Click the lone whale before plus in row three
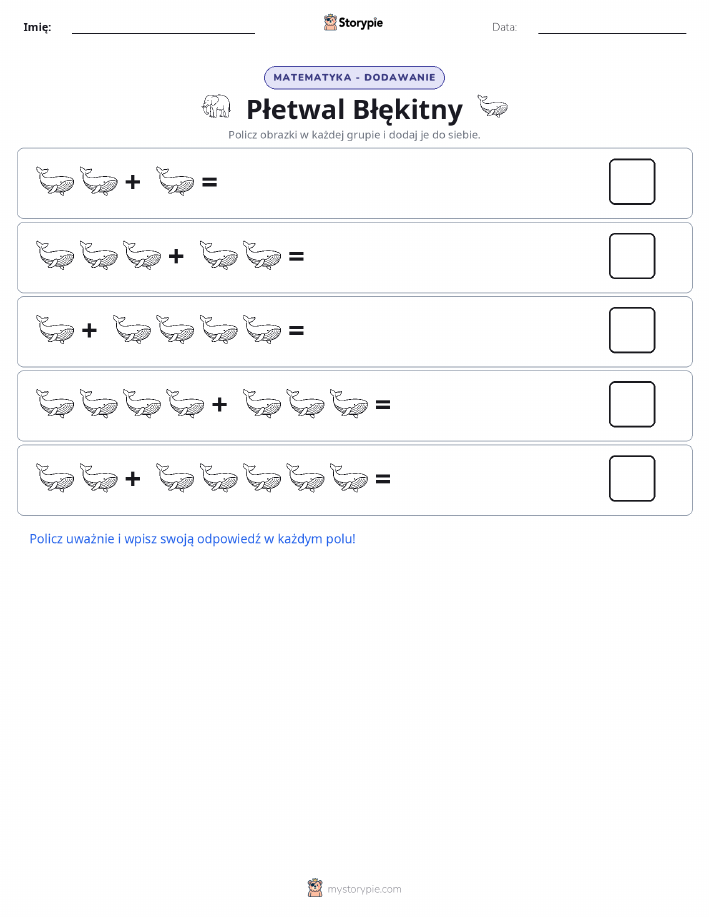 pos(55,329)
